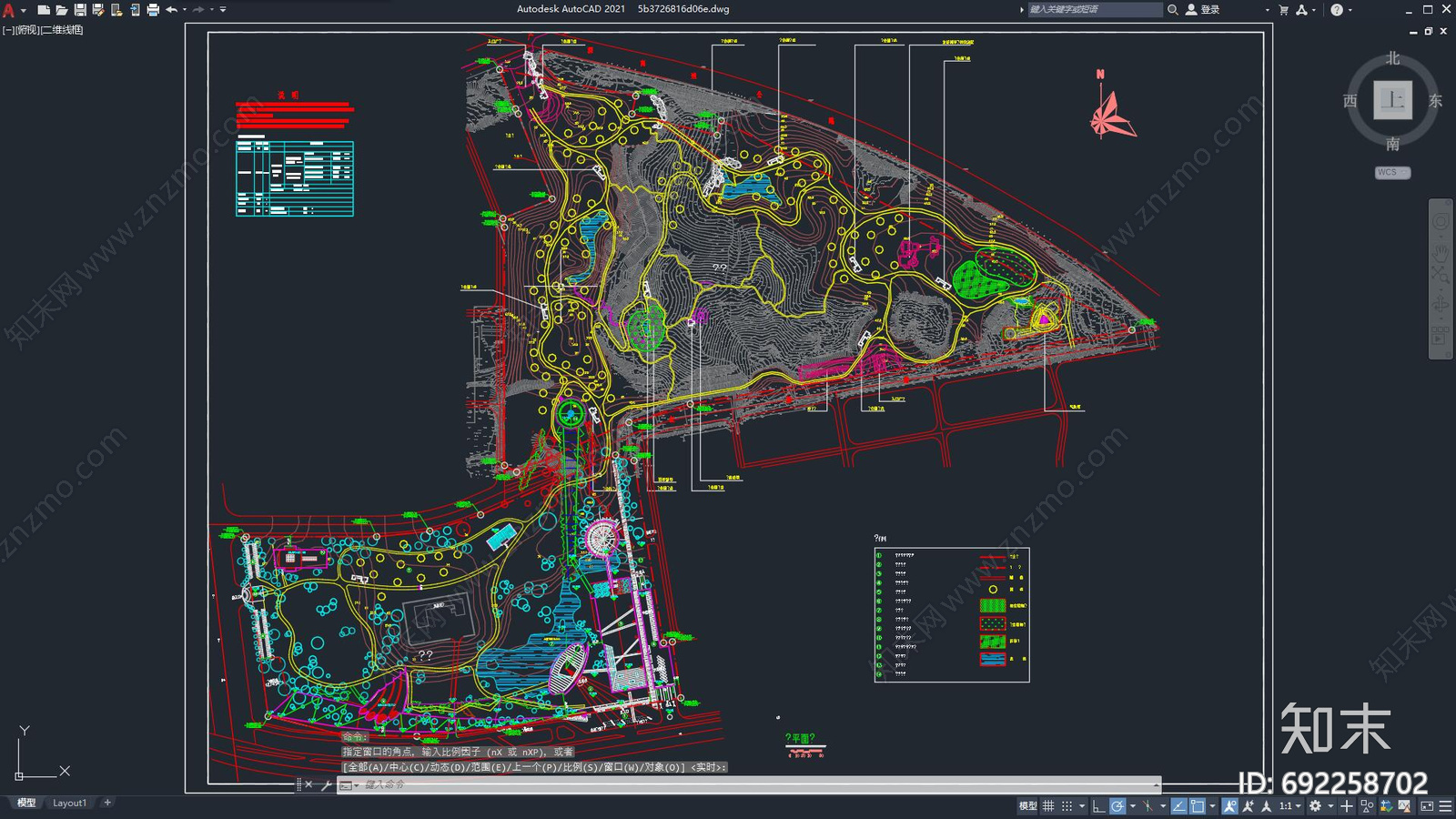The width and height of the screenshot is (1456, 819).
Task: Click the Open file folder icon
Action: [x=62, y=10]
